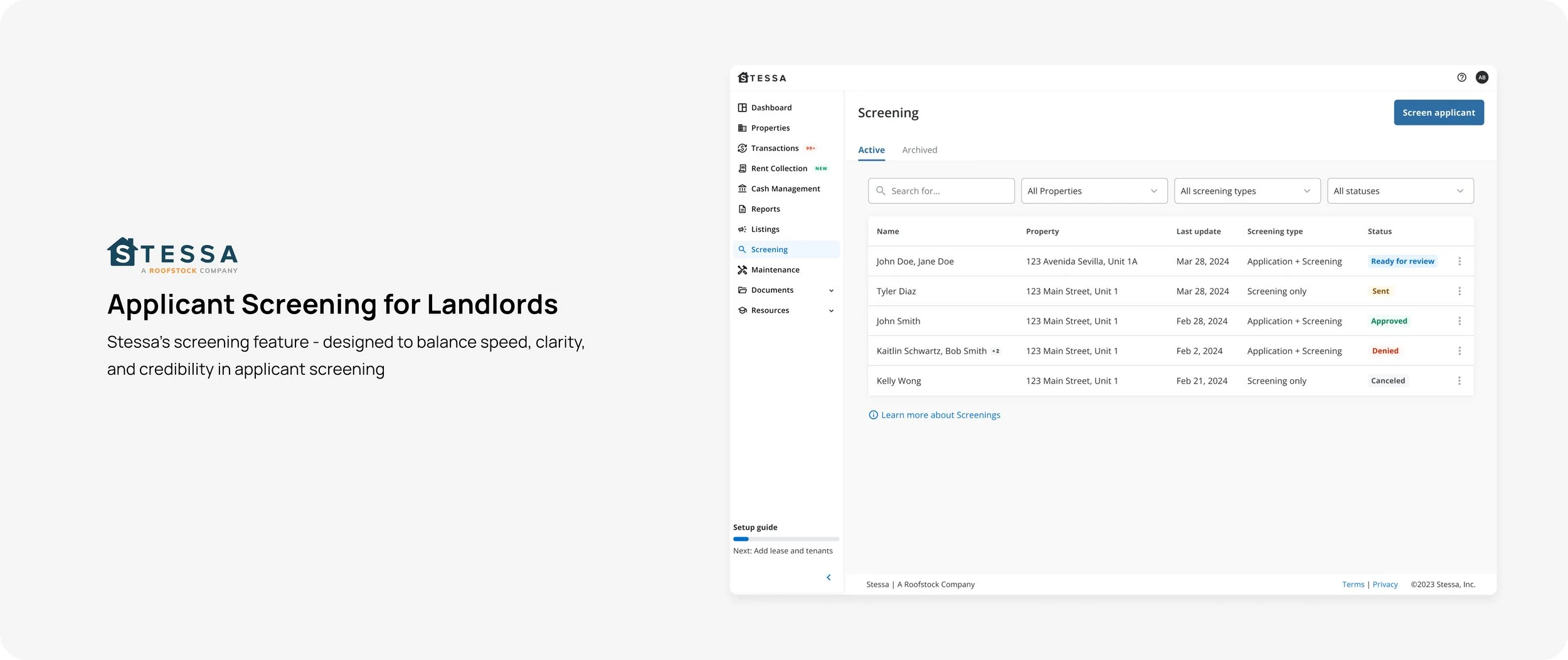1568x660 pixels.
Task: Click the Maintenance tools icon
Action: click(x=742, y=270)
